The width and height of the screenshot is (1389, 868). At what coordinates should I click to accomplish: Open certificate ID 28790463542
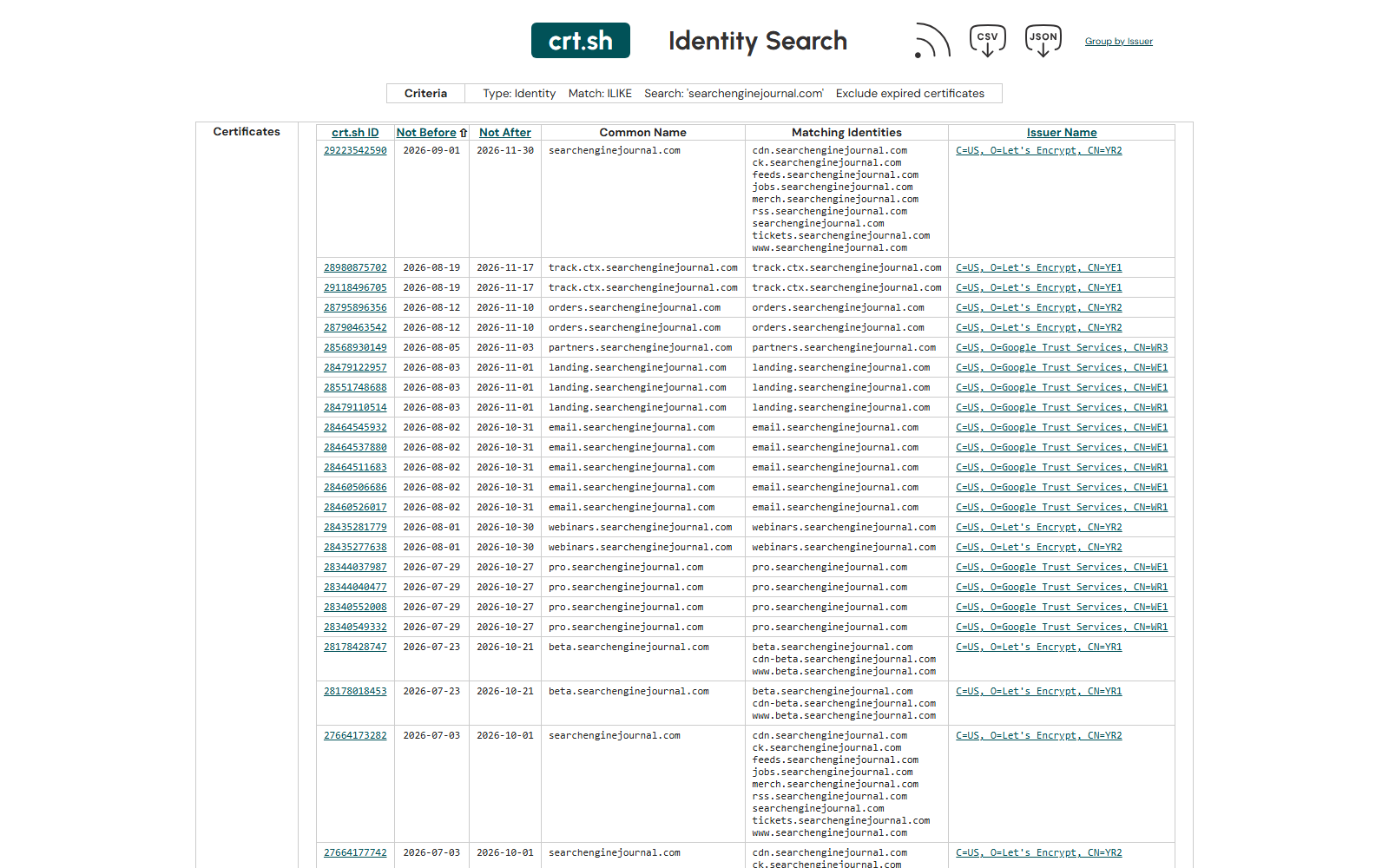click(355, 328)
